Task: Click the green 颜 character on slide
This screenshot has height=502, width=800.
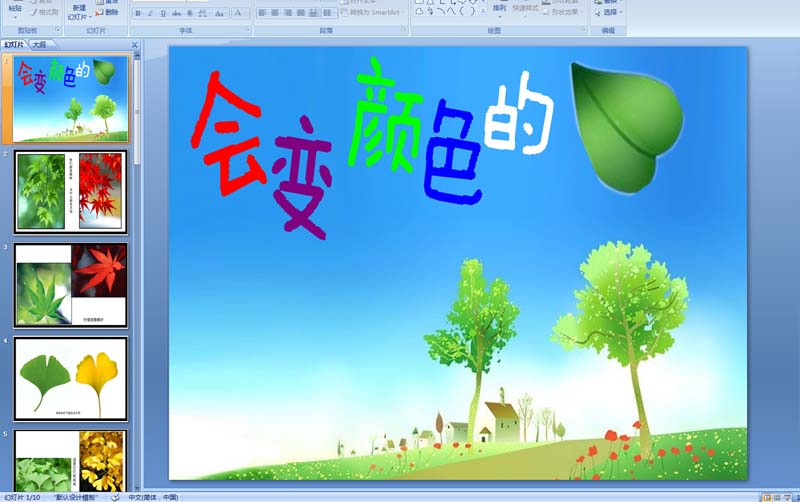Action: pos(386,115)
